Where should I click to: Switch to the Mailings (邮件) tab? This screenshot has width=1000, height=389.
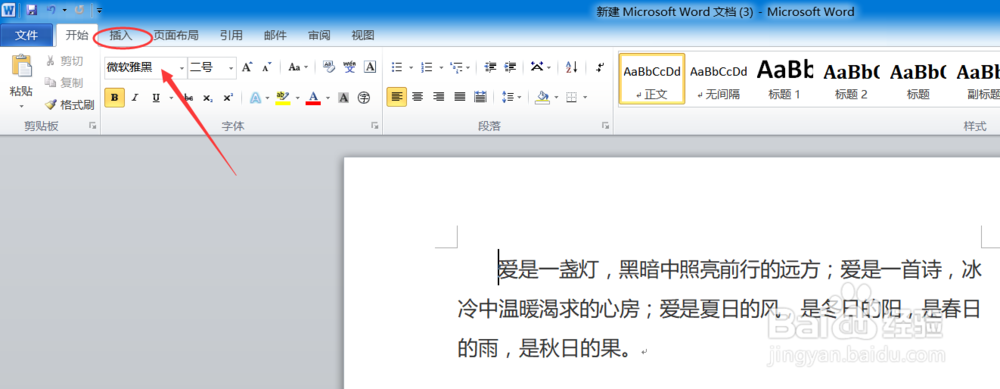(275, 35)
